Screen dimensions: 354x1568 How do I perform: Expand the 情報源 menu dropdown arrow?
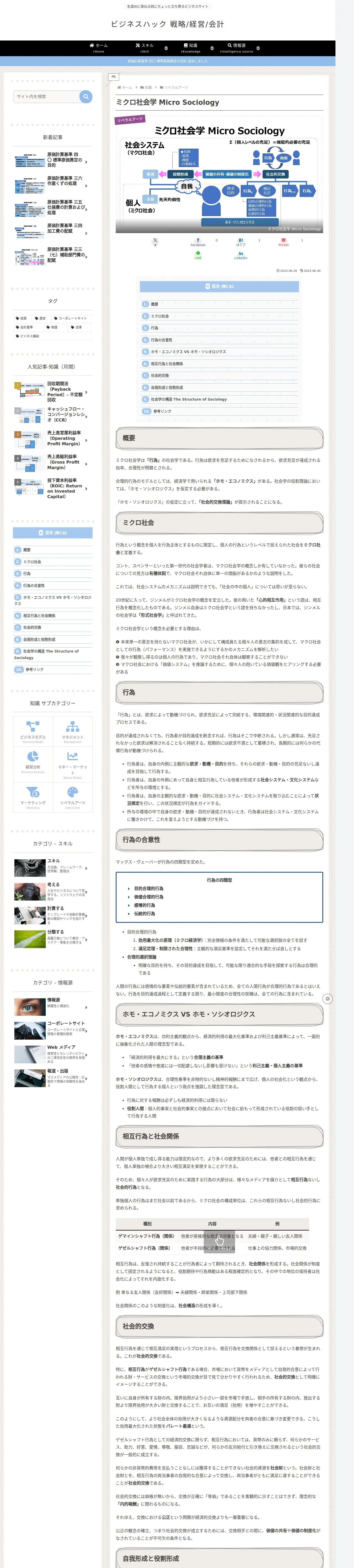point(258,48)
